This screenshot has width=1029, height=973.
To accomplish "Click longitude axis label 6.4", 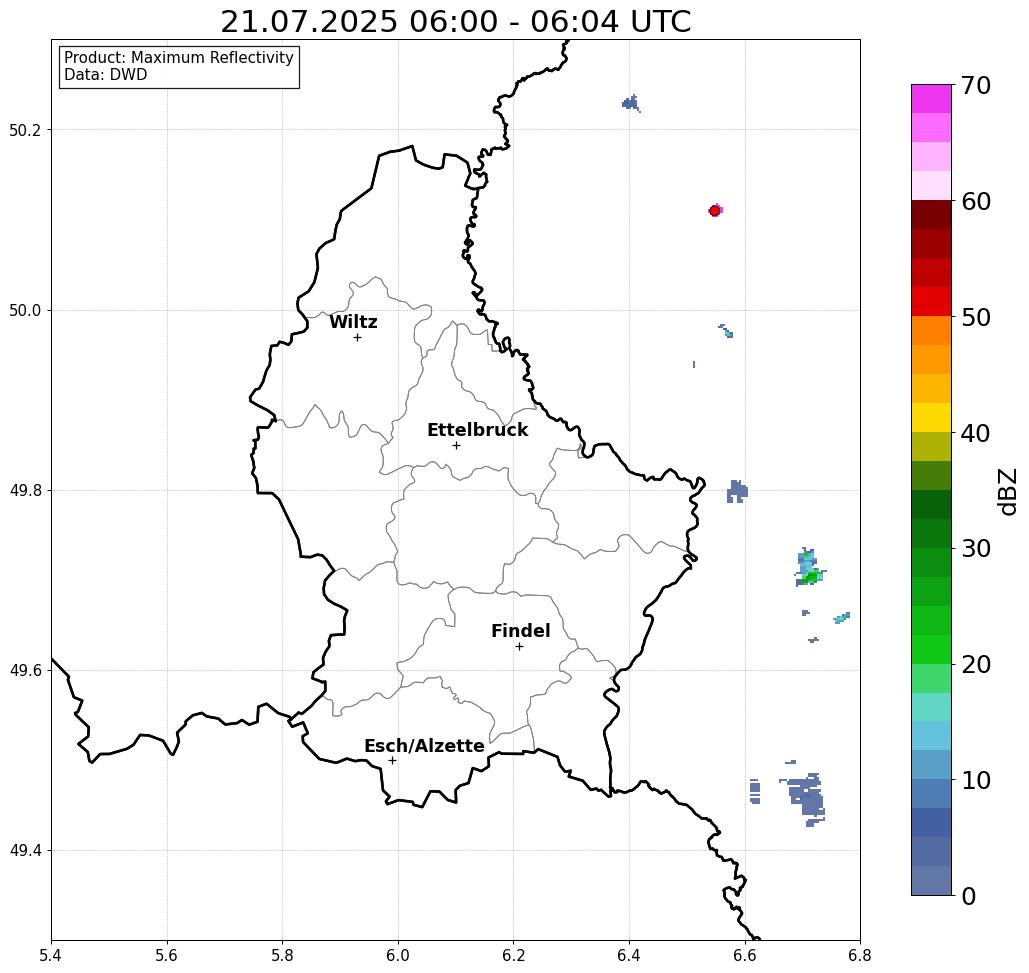I will [x=629, y=955].
